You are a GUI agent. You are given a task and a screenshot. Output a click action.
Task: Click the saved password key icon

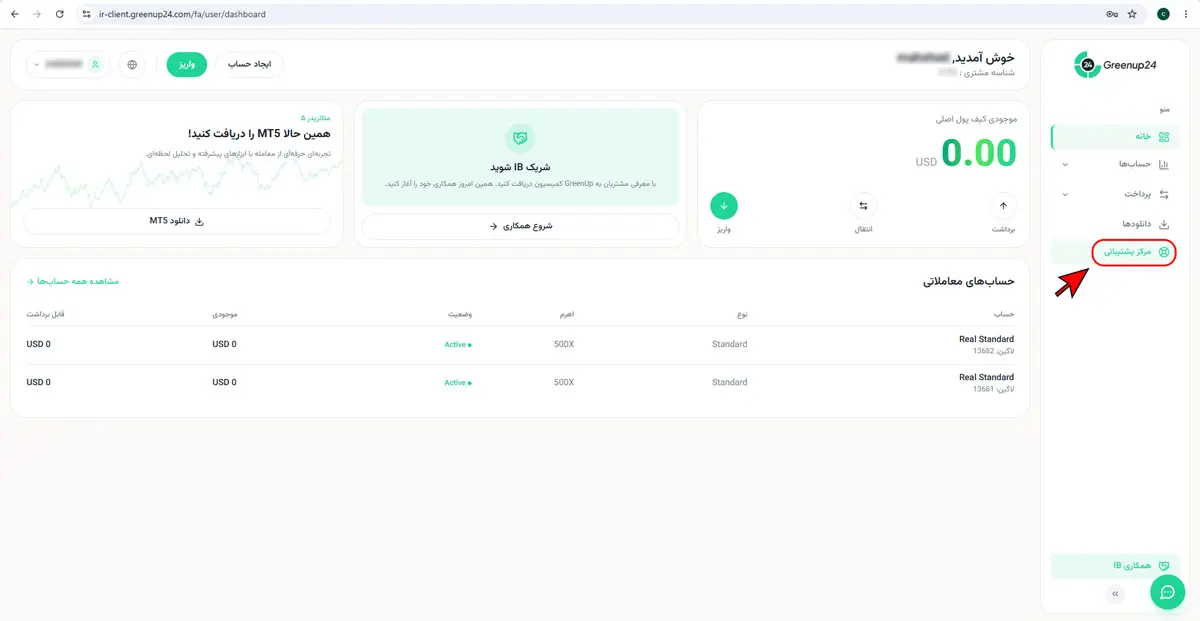coord(1112,14)
